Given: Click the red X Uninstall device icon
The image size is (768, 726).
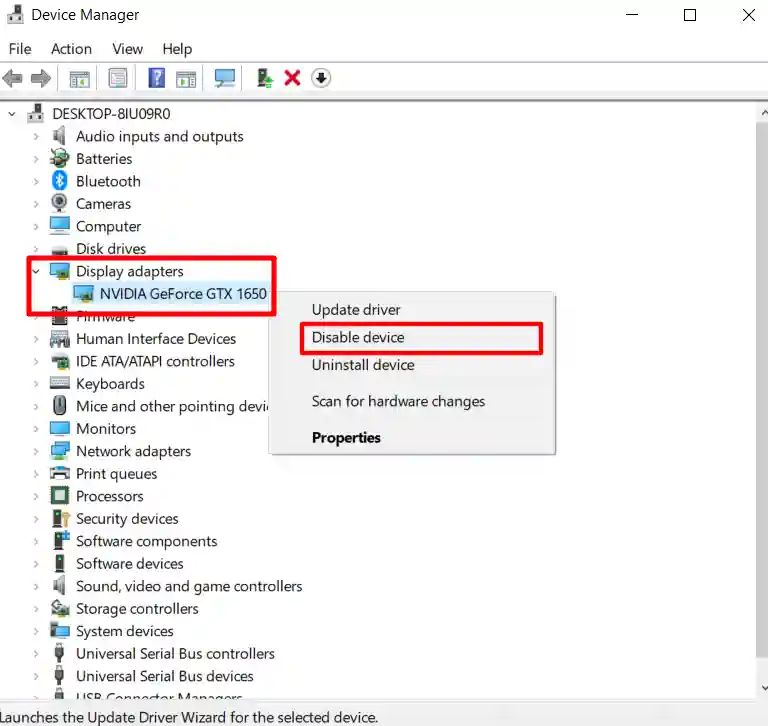Looking at the screenshot, I should (x=292, y=78).
